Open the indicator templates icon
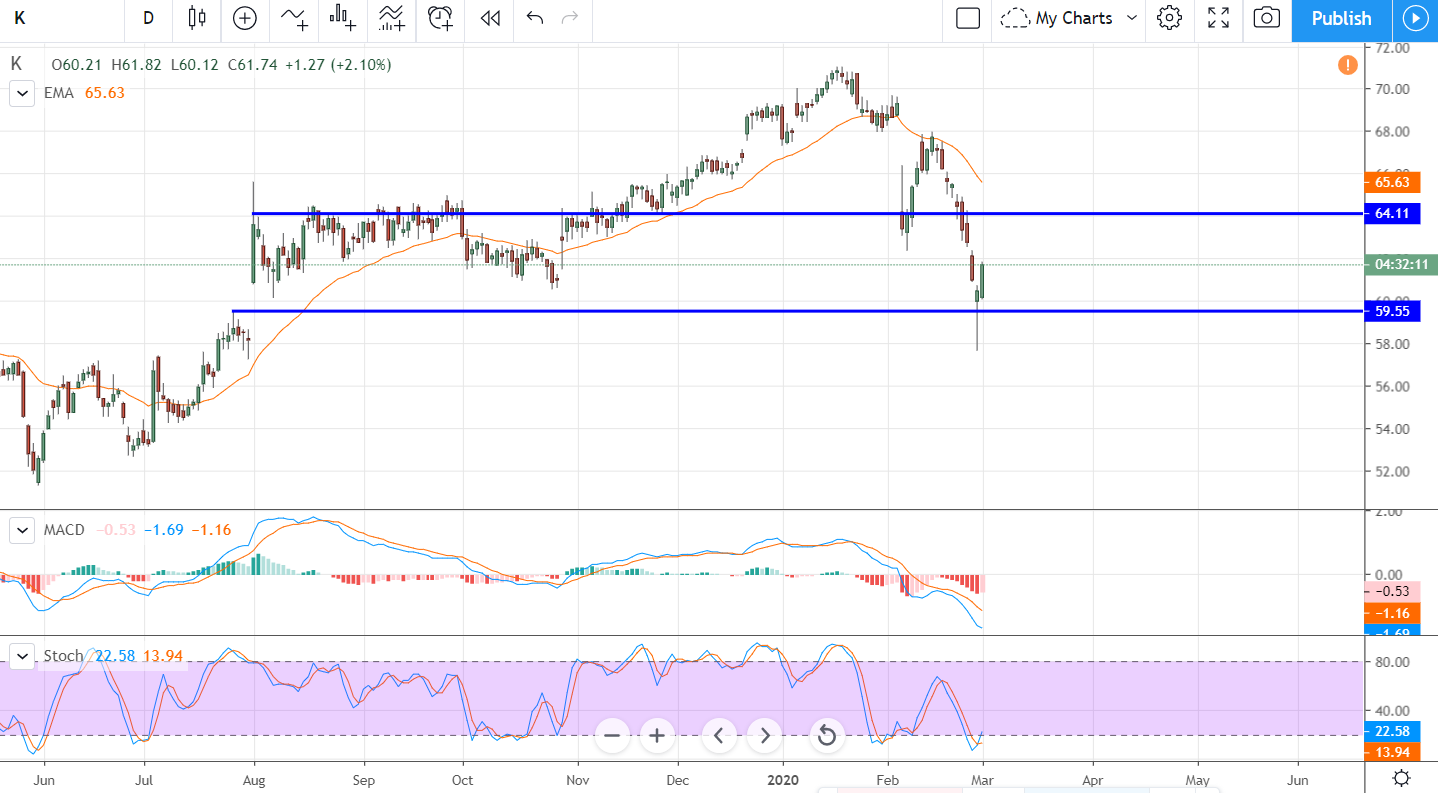1438x793 pixels. pyautogui.click(x=392, y=18)
